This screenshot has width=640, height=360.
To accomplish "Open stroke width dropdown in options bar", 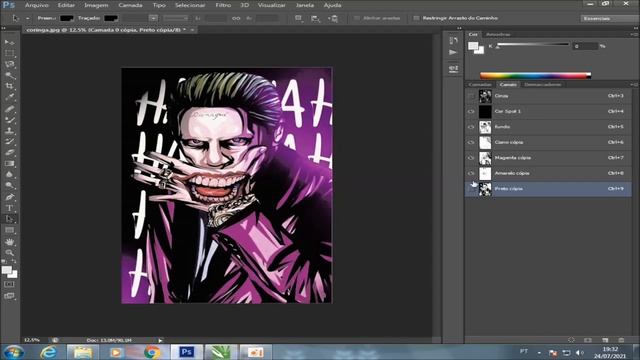I will tap(153, 18).
